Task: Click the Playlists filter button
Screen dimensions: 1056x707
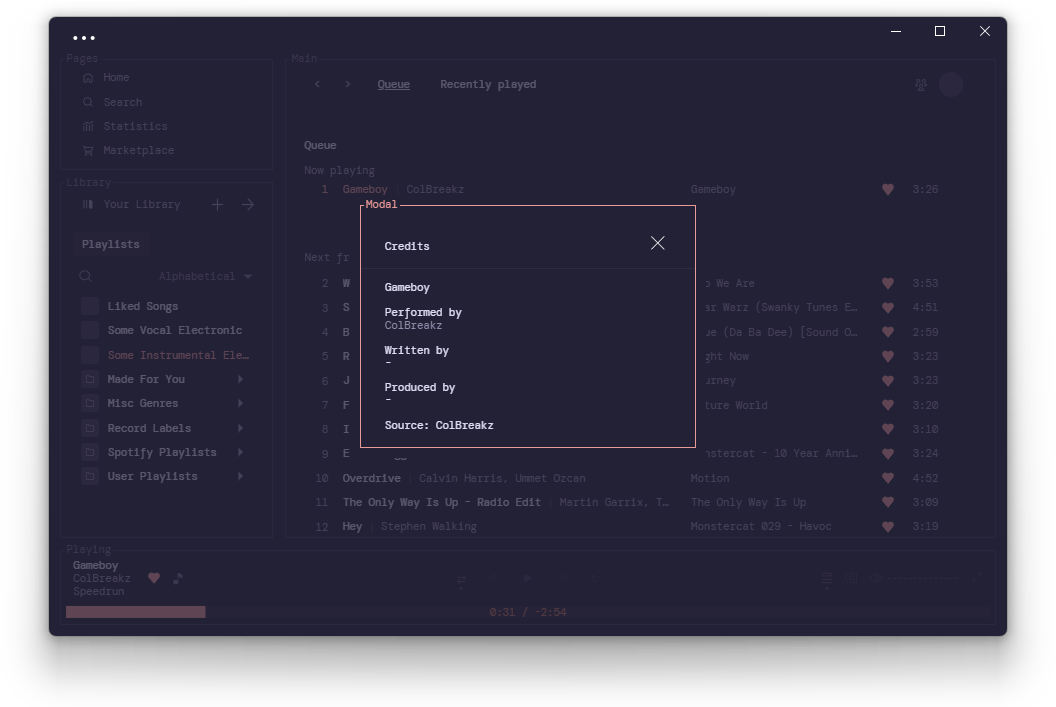Action: [110, 244]
